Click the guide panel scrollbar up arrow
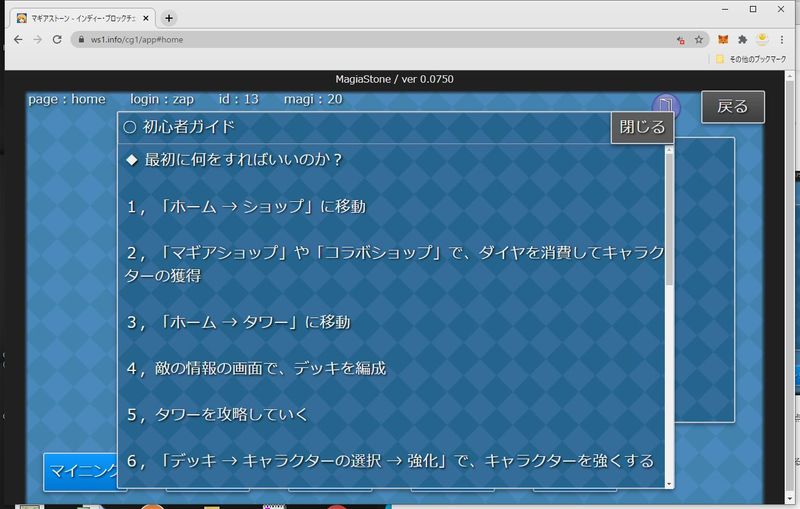Image resolution: width=800 pixels, height=509 pixels. (x=669, y=150)
